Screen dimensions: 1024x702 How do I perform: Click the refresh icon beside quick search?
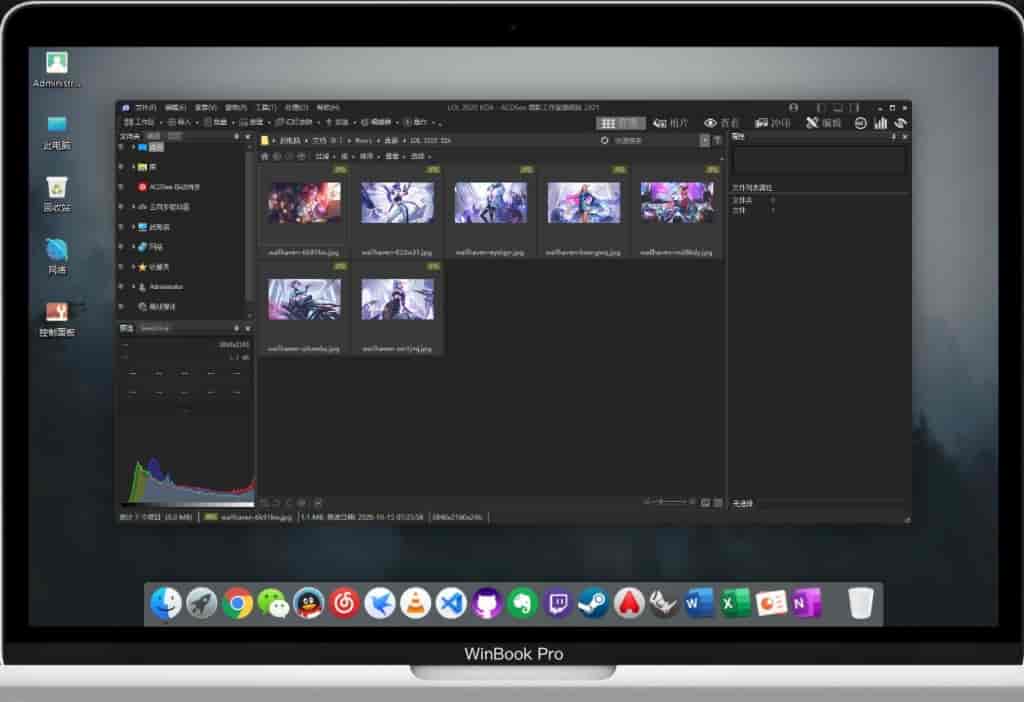pyautogui.click(x=604, y=141)
